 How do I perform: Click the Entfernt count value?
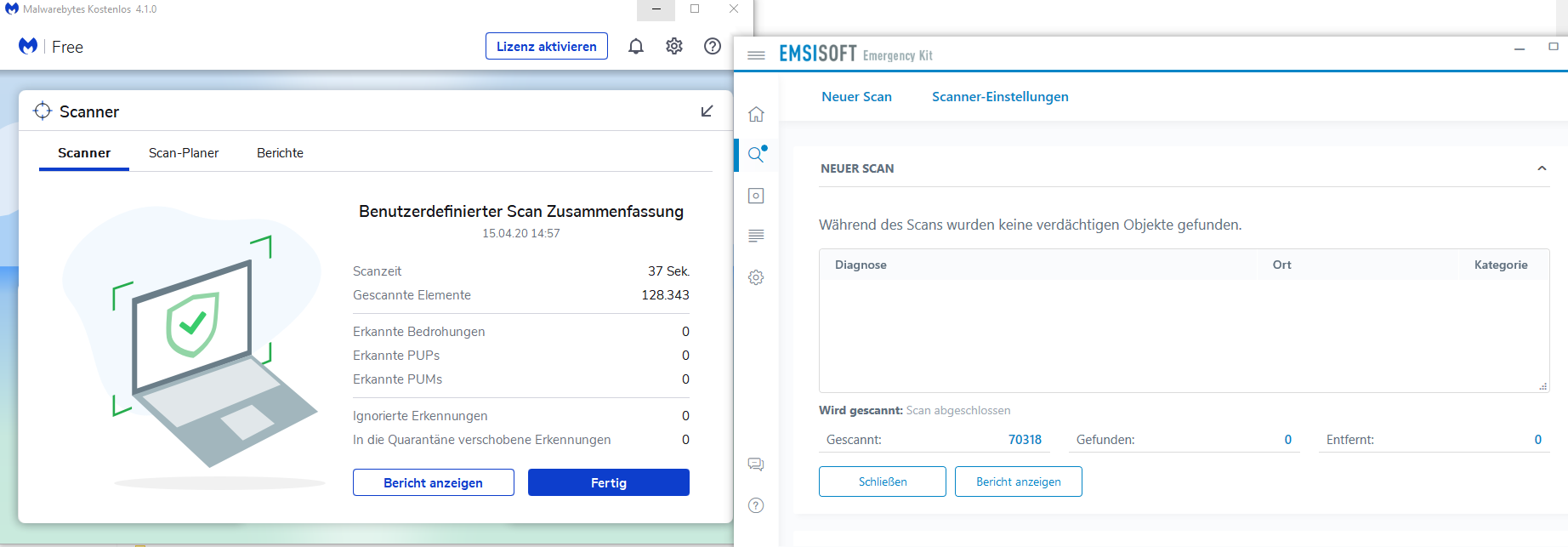[1537, 440]
